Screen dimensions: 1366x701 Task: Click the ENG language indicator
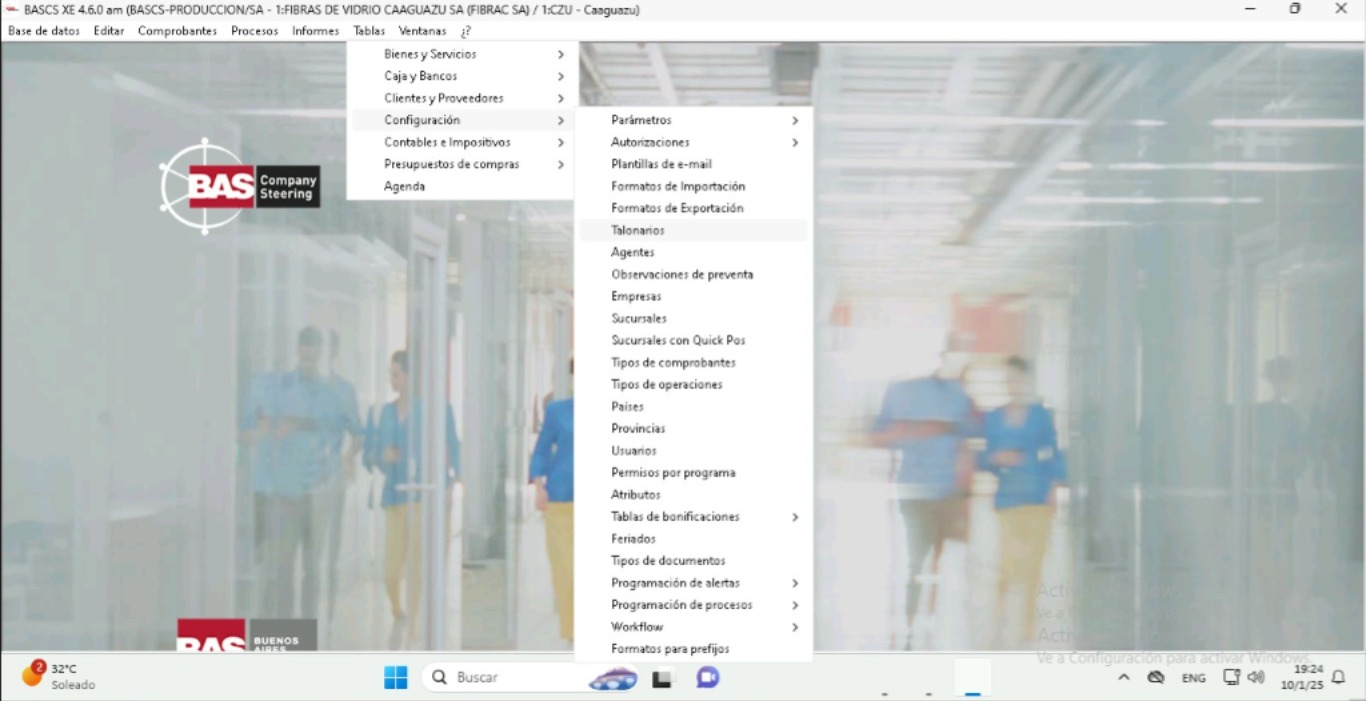pyautogui.click(x=1193, y=678)
